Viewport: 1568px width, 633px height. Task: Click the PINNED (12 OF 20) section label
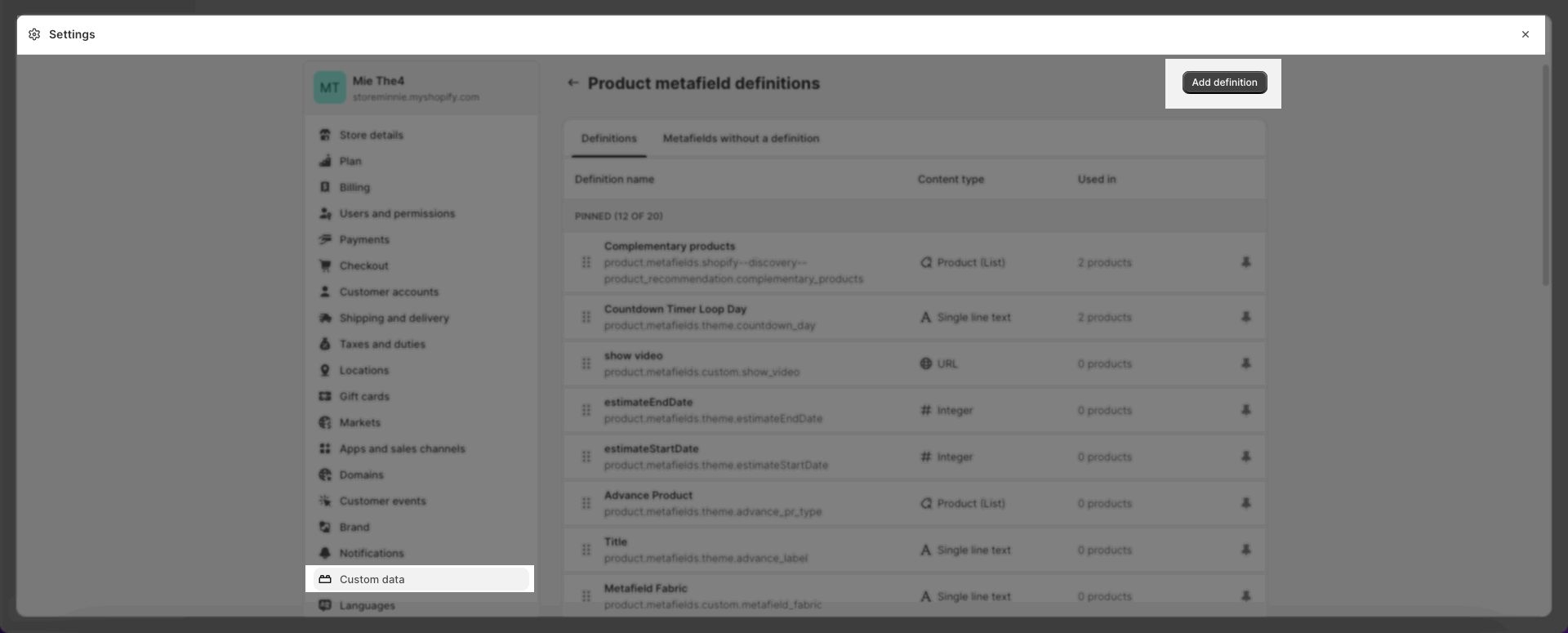(618, 216)
